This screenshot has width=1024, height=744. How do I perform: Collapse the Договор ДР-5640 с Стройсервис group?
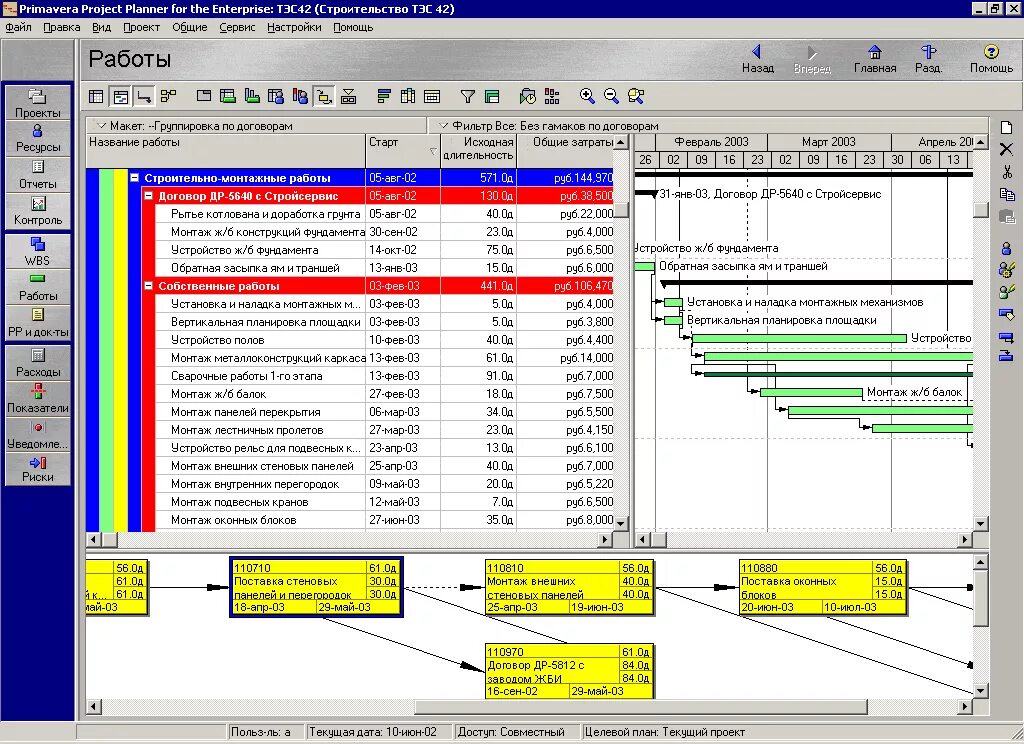[148, 195]
